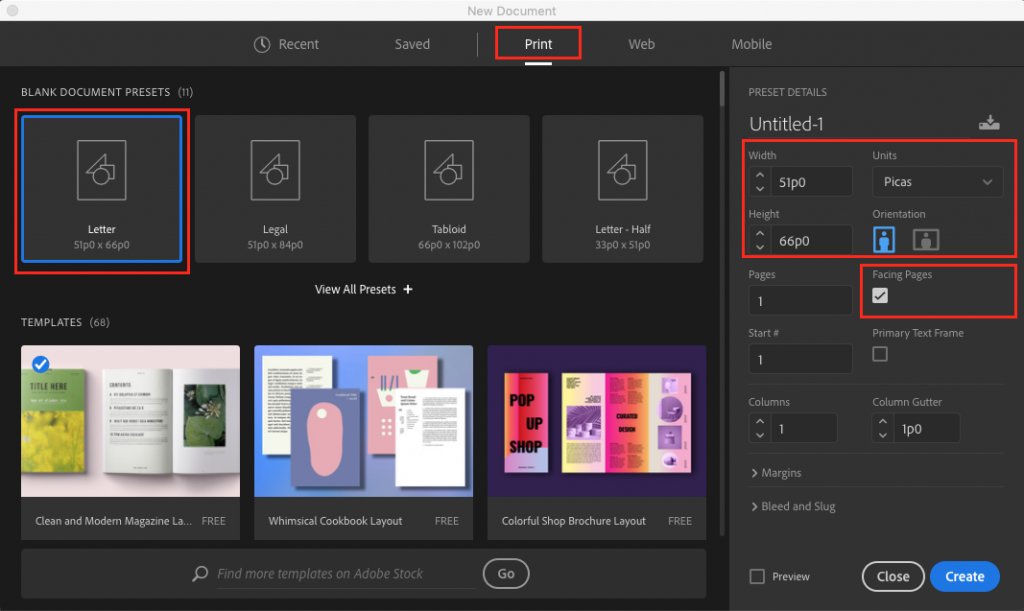The image size is (1024, 611).
Task: Click the Save Document Preset icon
Action: (x=989, y=122)
